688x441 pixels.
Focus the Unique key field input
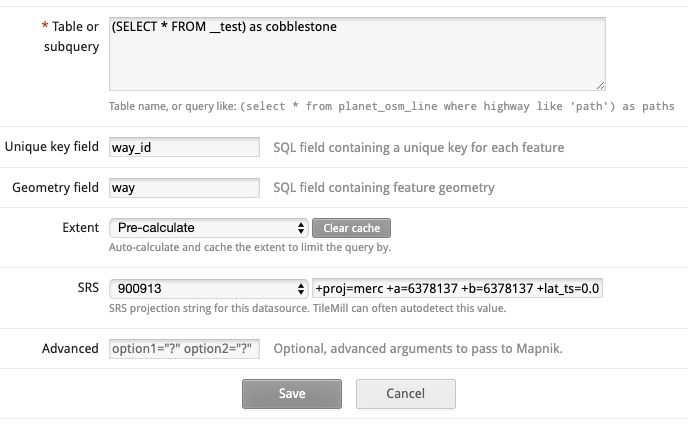pyautogui.click(x=184, y=148)
